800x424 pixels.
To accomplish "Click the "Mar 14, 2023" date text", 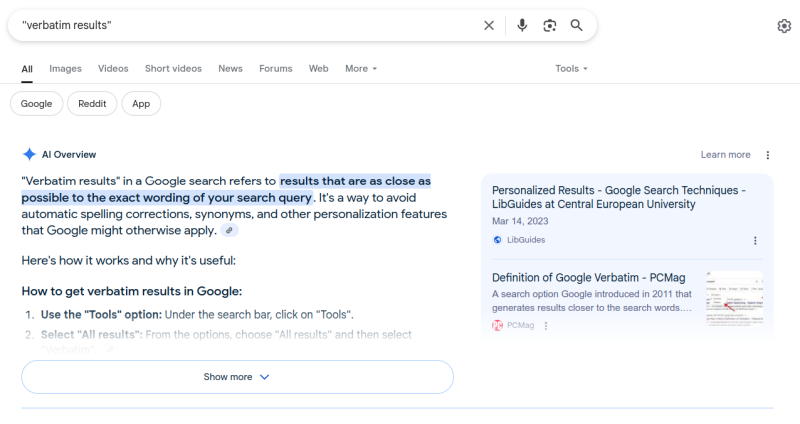I will 520,221.
